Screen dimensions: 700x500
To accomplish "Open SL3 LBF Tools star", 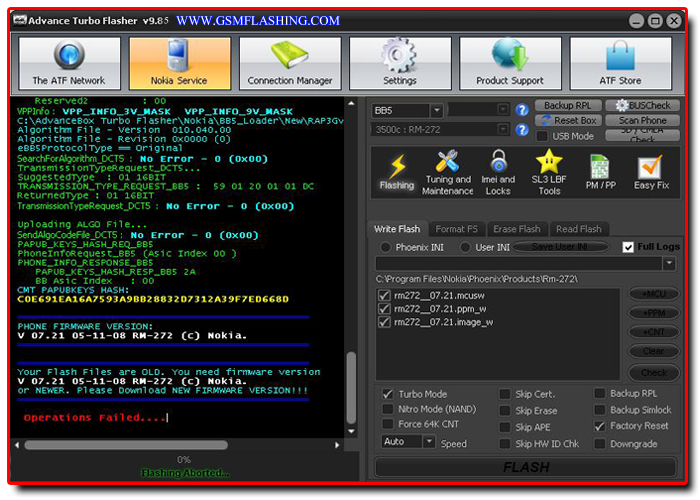I will click(549, 172).
